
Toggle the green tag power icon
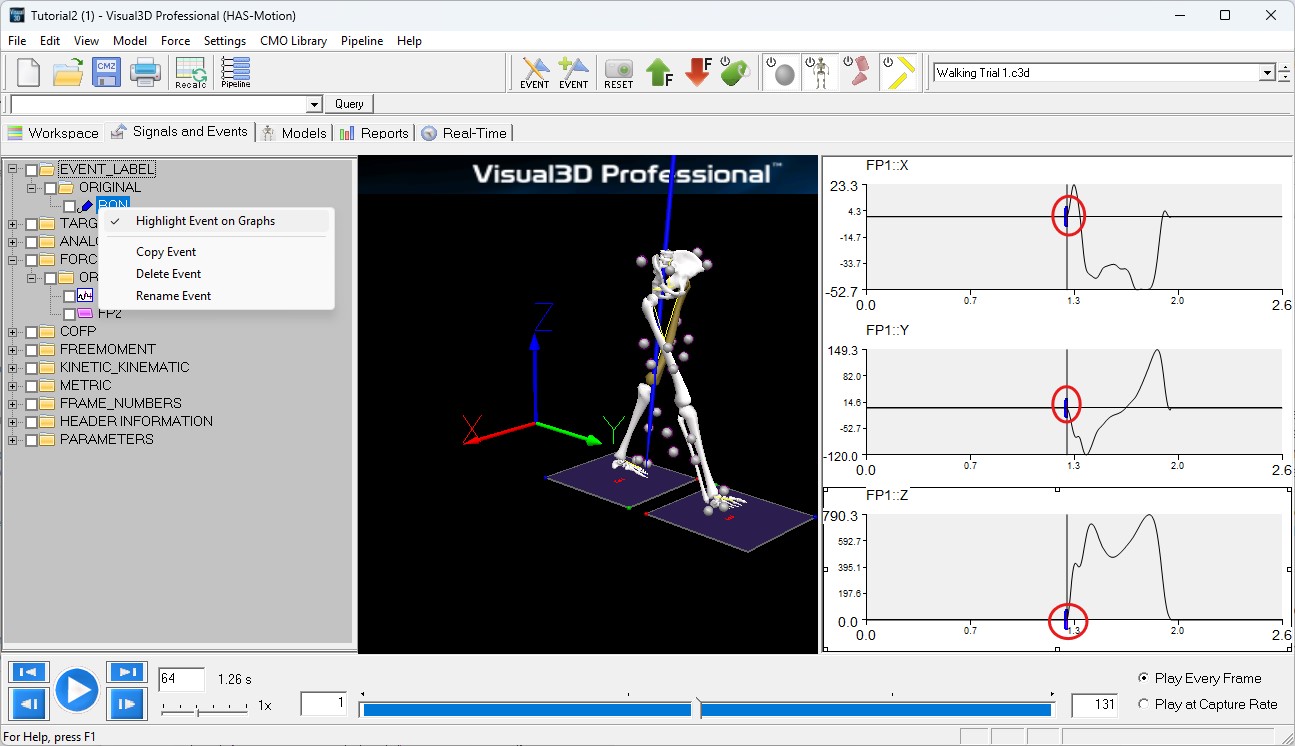point(735,73)
